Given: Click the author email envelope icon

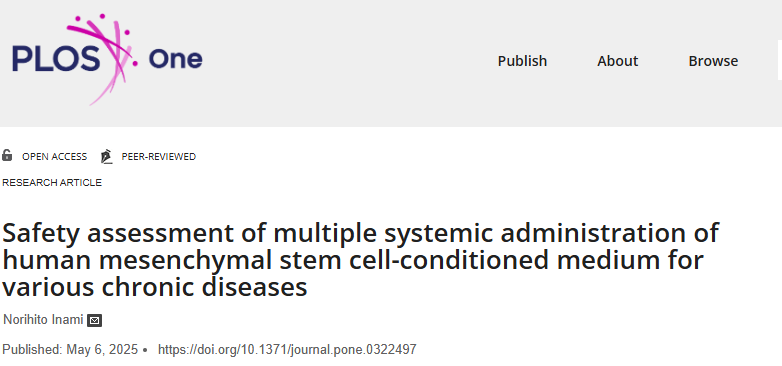Looking at the screenshot, I should (94, 320).
